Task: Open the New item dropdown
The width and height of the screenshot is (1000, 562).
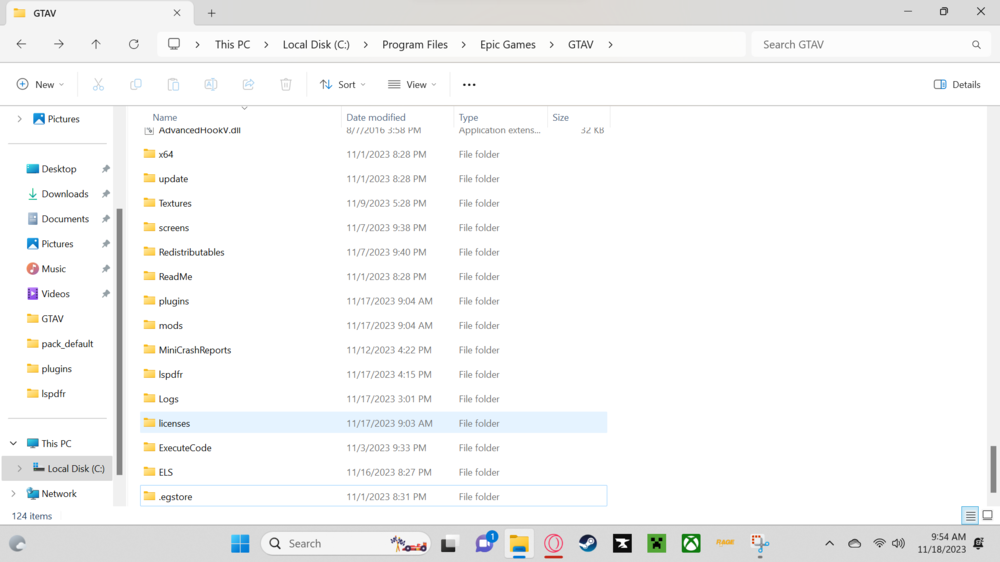Action: [40, 84]
